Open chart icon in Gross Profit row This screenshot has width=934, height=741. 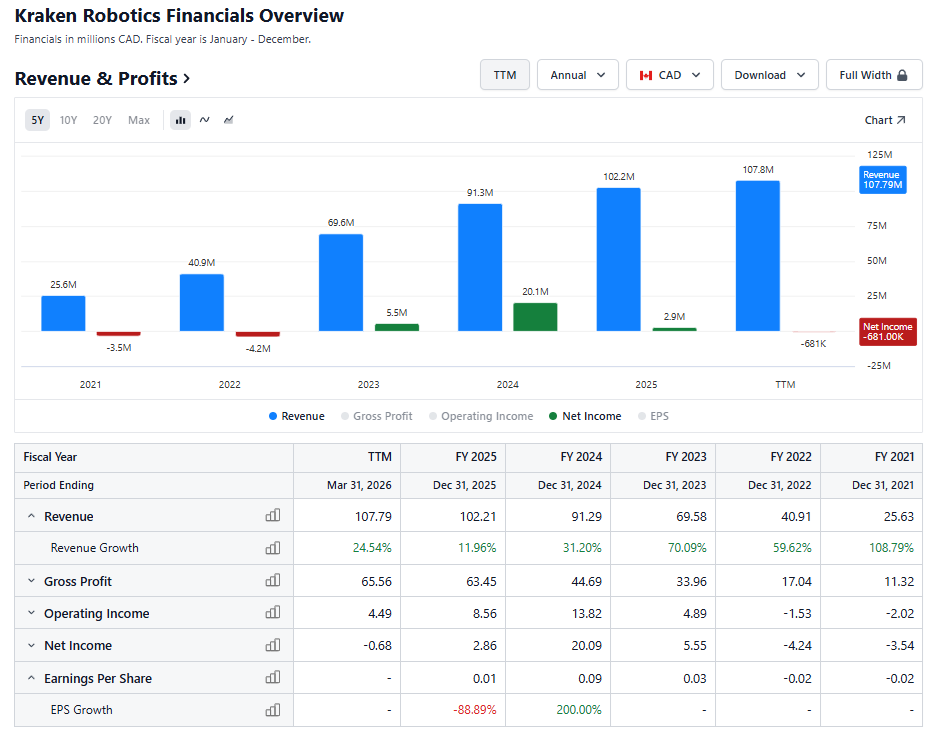pos(273,581)
